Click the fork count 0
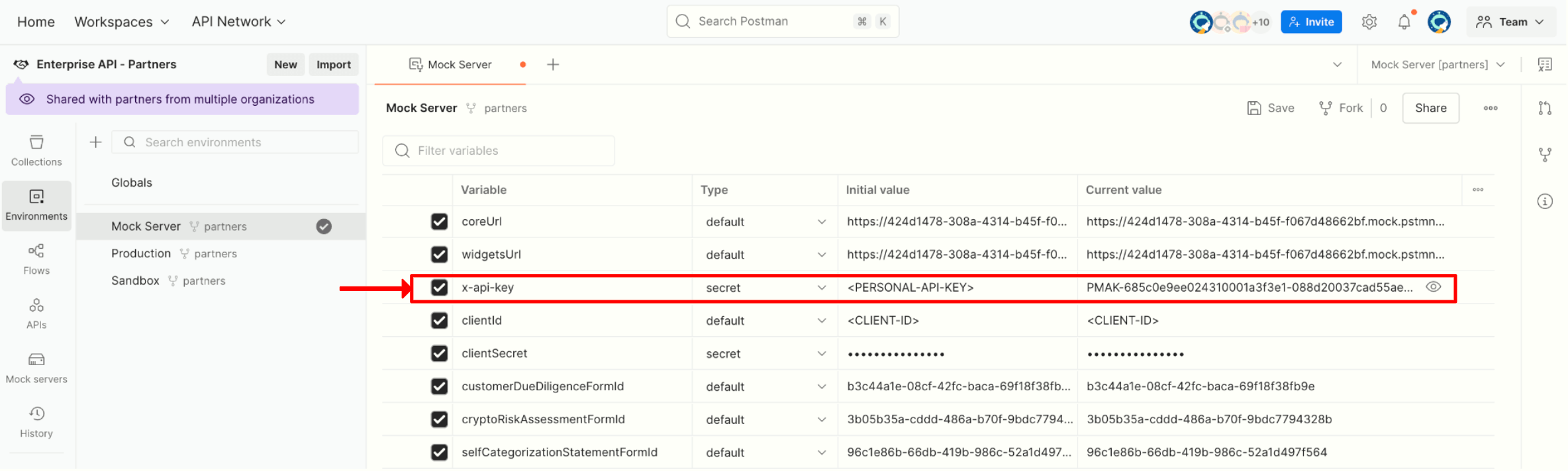 click(x=1383, y=108)
